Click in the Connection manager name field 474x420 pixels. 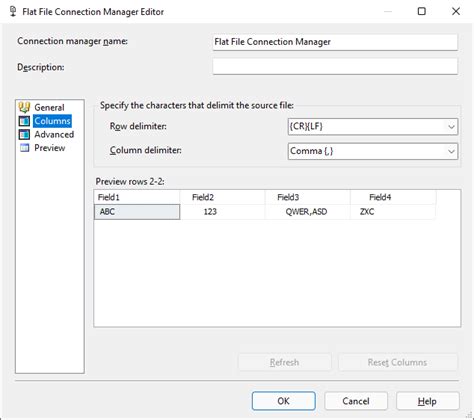pos(335,42)
